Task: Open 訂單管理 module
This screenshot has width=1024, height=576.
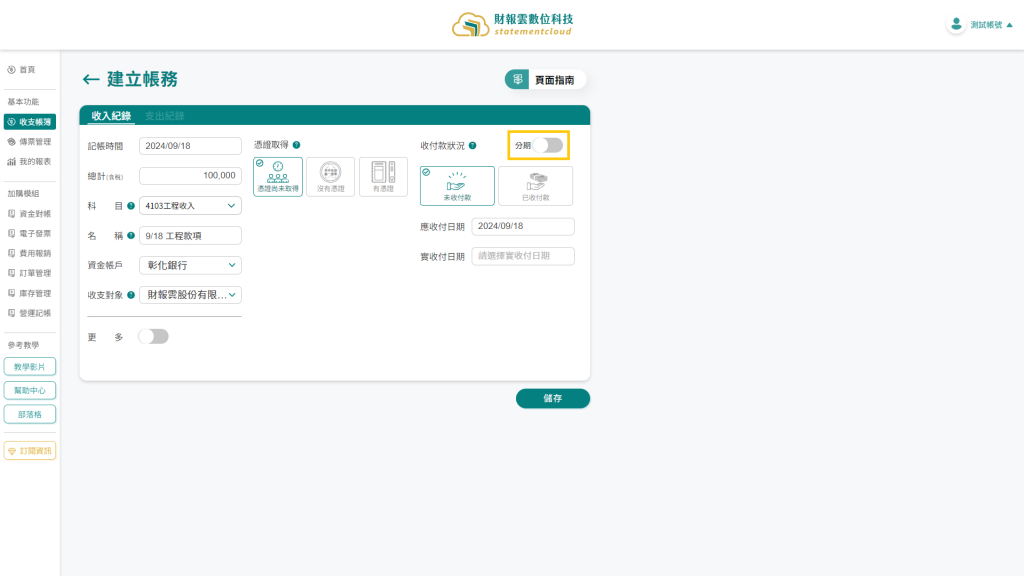Action: tap(29, 273)
